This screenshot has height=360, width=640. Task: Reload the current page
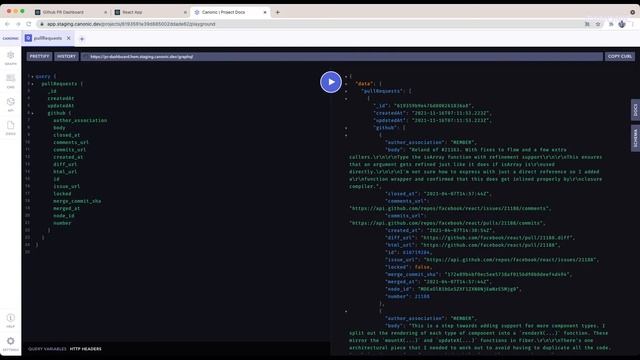29,24
